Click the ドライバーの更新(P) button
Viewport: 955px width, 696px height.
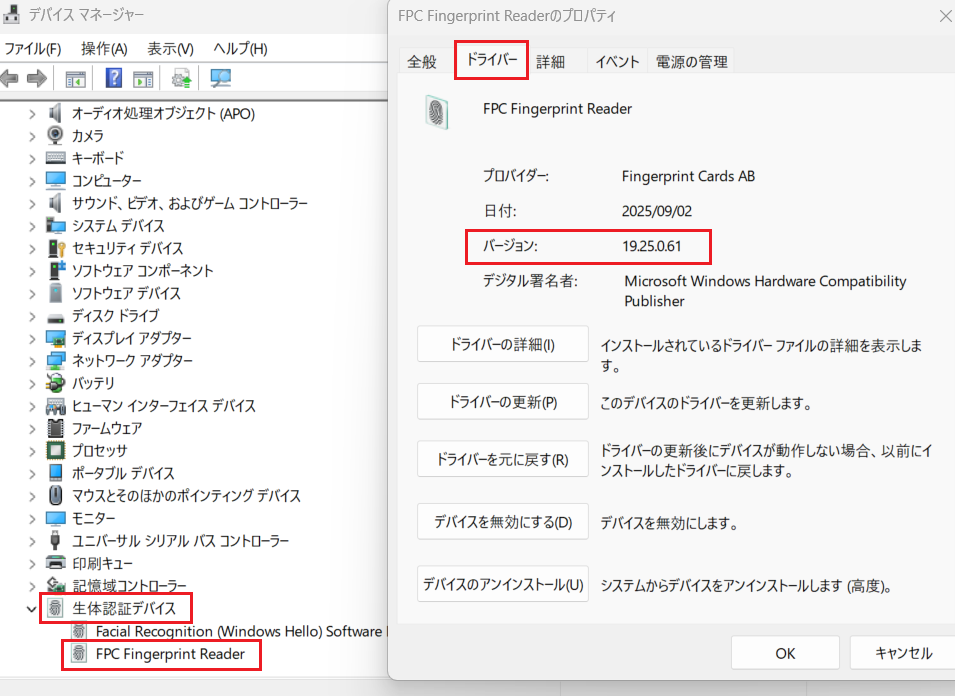click(x=502, y=403)
